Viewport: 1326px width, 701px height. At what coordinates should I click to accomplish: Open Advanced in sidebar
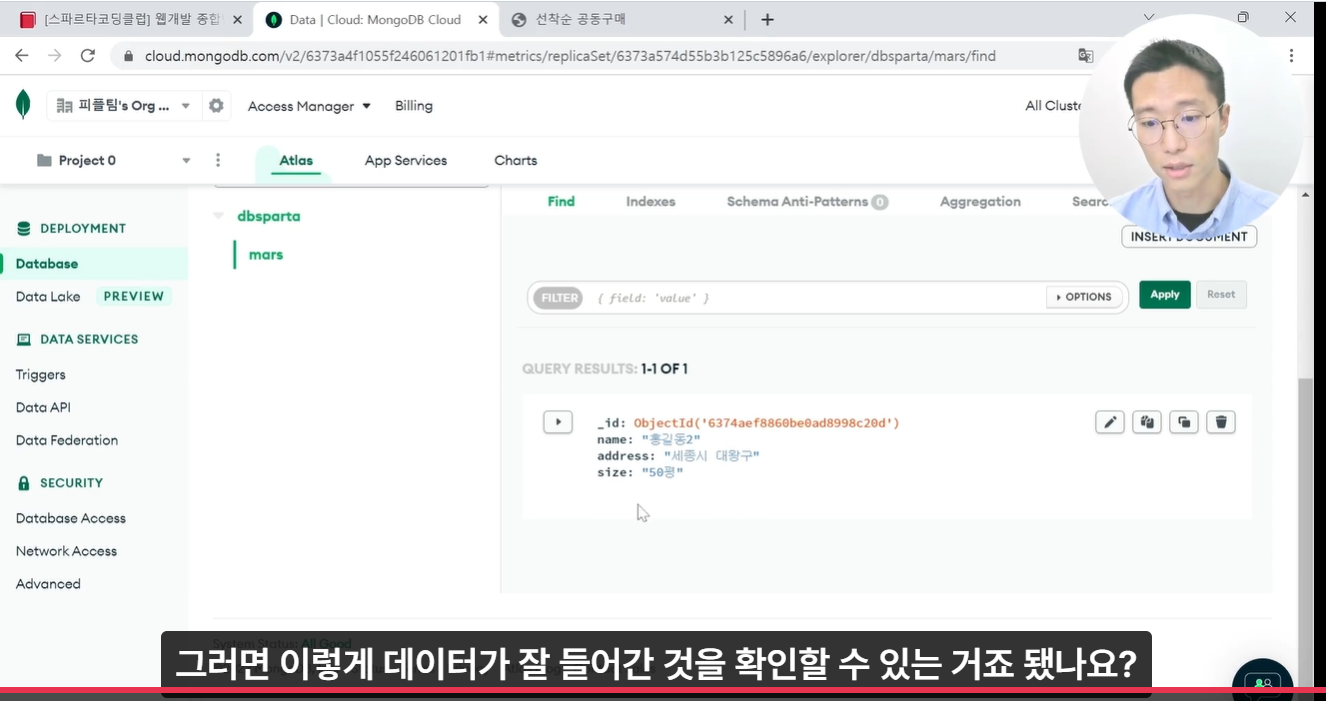pyautogui.click(x=48, y=584)
